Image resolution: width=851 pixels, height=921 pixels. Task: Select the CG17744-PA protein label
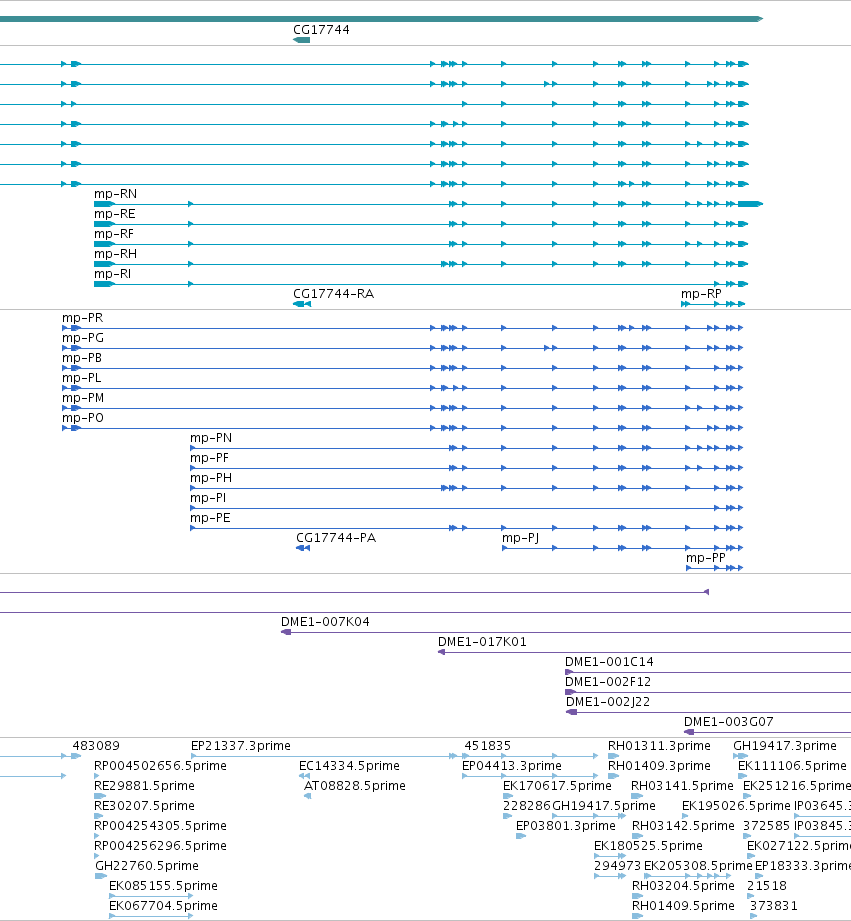[336, 537]
